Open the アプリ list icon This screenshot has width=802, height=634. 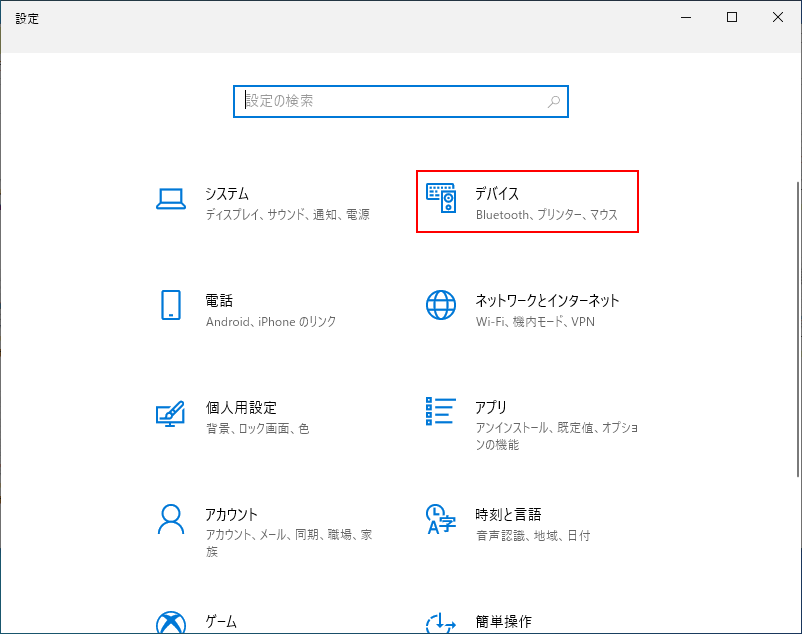(441, 411)
